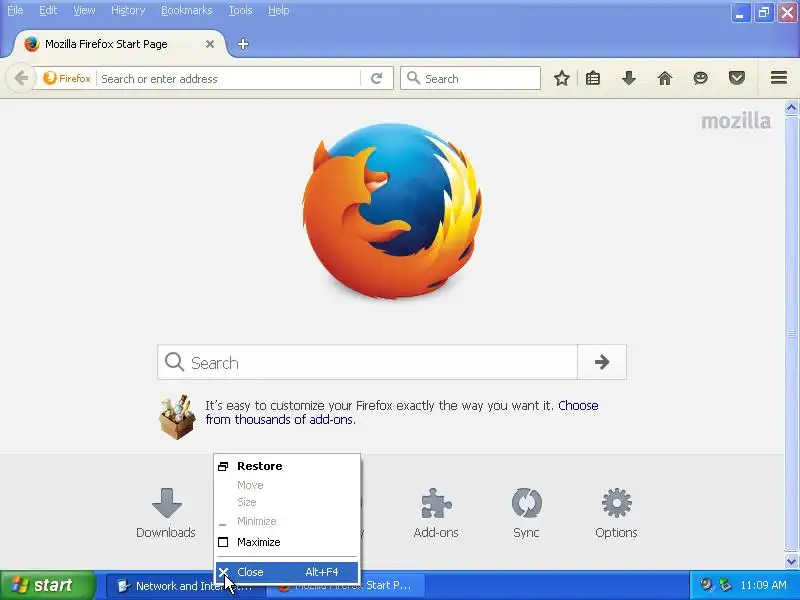This screenshot has height=600, width=800.
Task: Click the vertical scrollbar thumb
Action: click(791, 334)
